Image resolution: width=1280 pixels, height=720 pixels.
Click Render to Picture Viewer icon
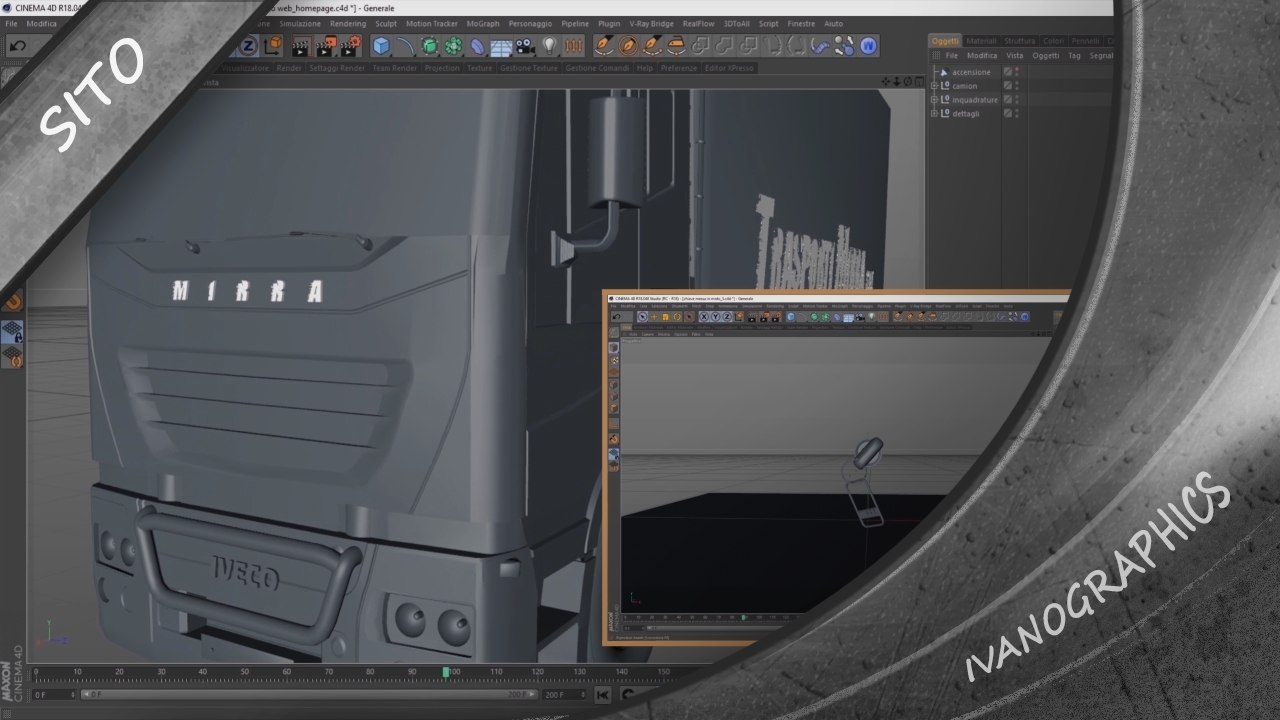pyautogui.click(x=326, y=46)
